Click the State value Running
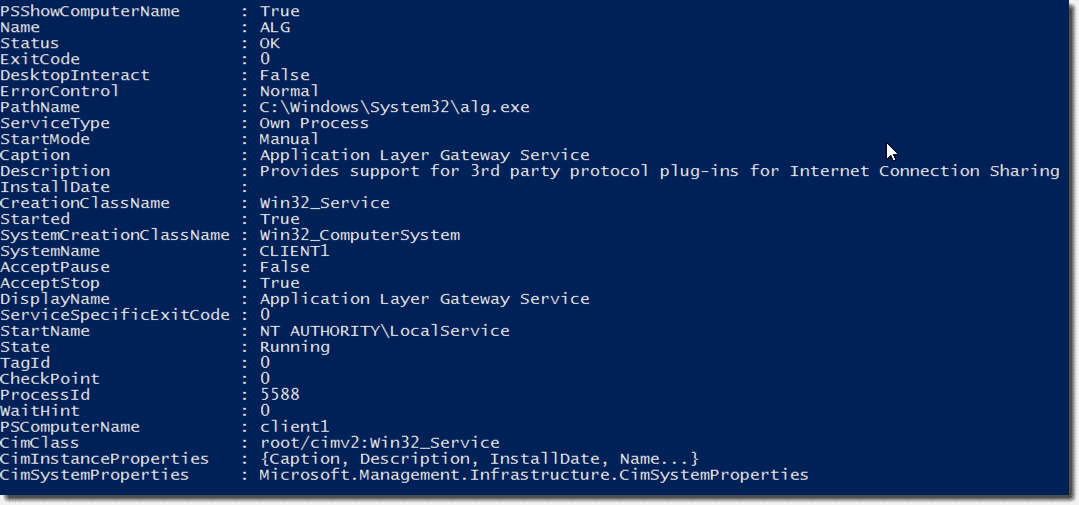The image size is (1079, 505). 294,347
